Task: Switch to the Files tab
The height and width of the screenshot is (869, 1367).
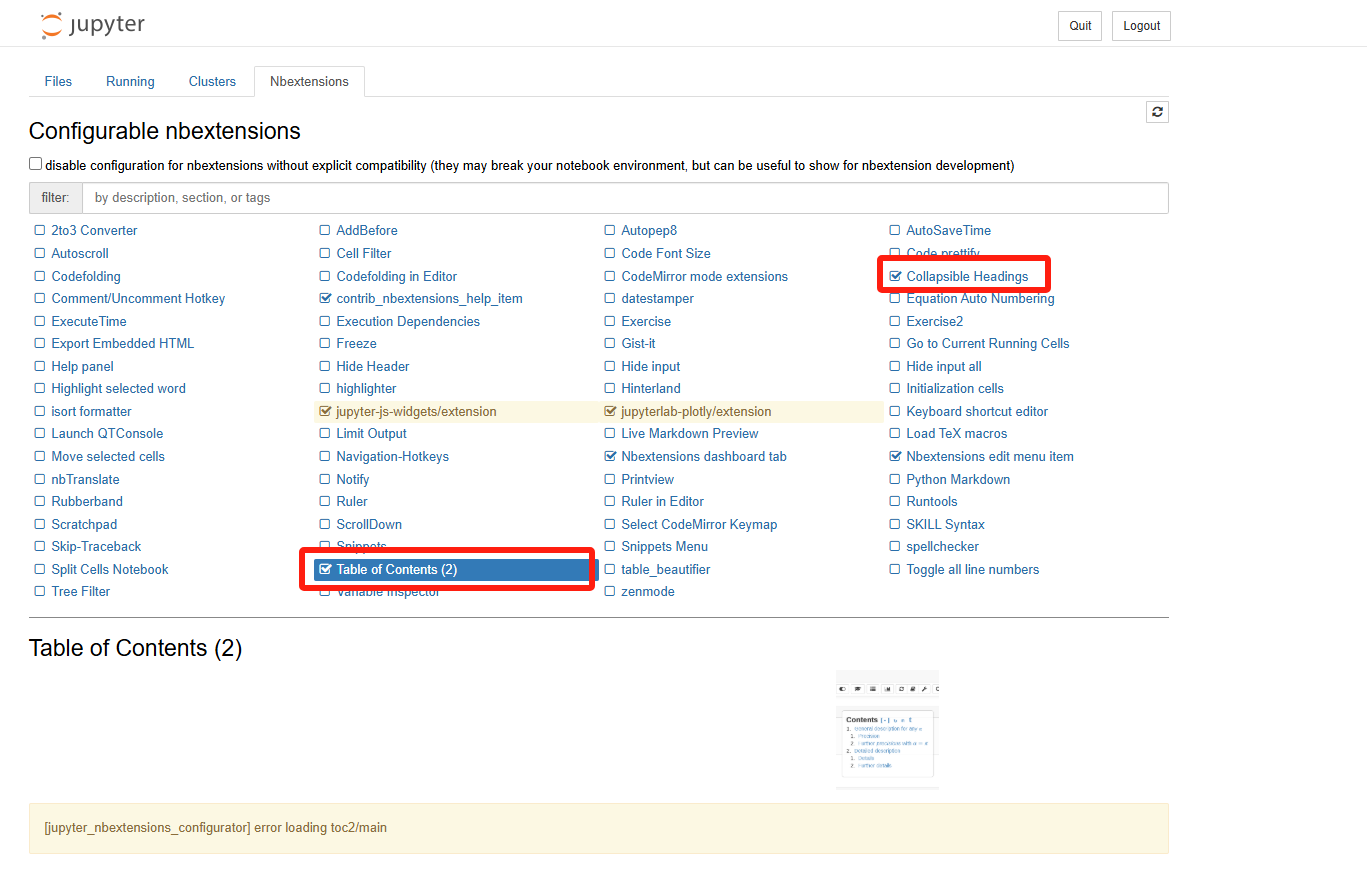Action: [x=58, y=81]
